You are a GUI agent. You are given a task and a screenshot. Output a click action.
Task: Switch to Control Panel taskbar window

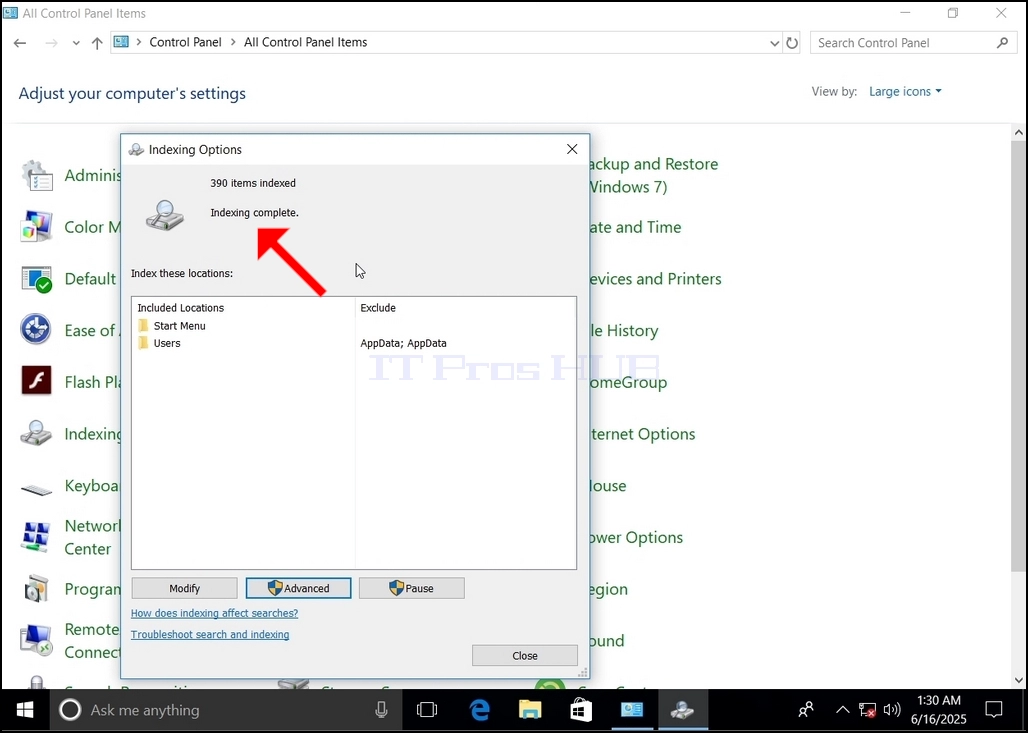(x=632, y=710)
